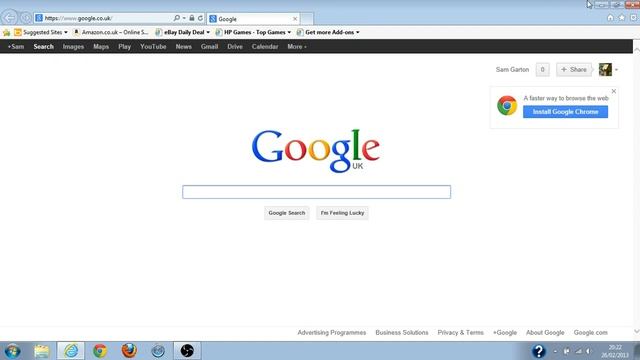Click the Share button
The image size is (640, 360).
tap(573, 70)
